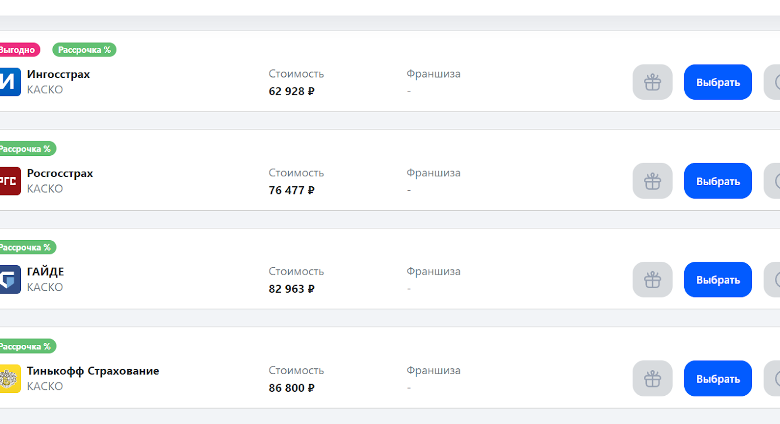Click the ГАЙДЕ shield logo
Viewport: 780px width, 424px height.
(x=9, y=279)
